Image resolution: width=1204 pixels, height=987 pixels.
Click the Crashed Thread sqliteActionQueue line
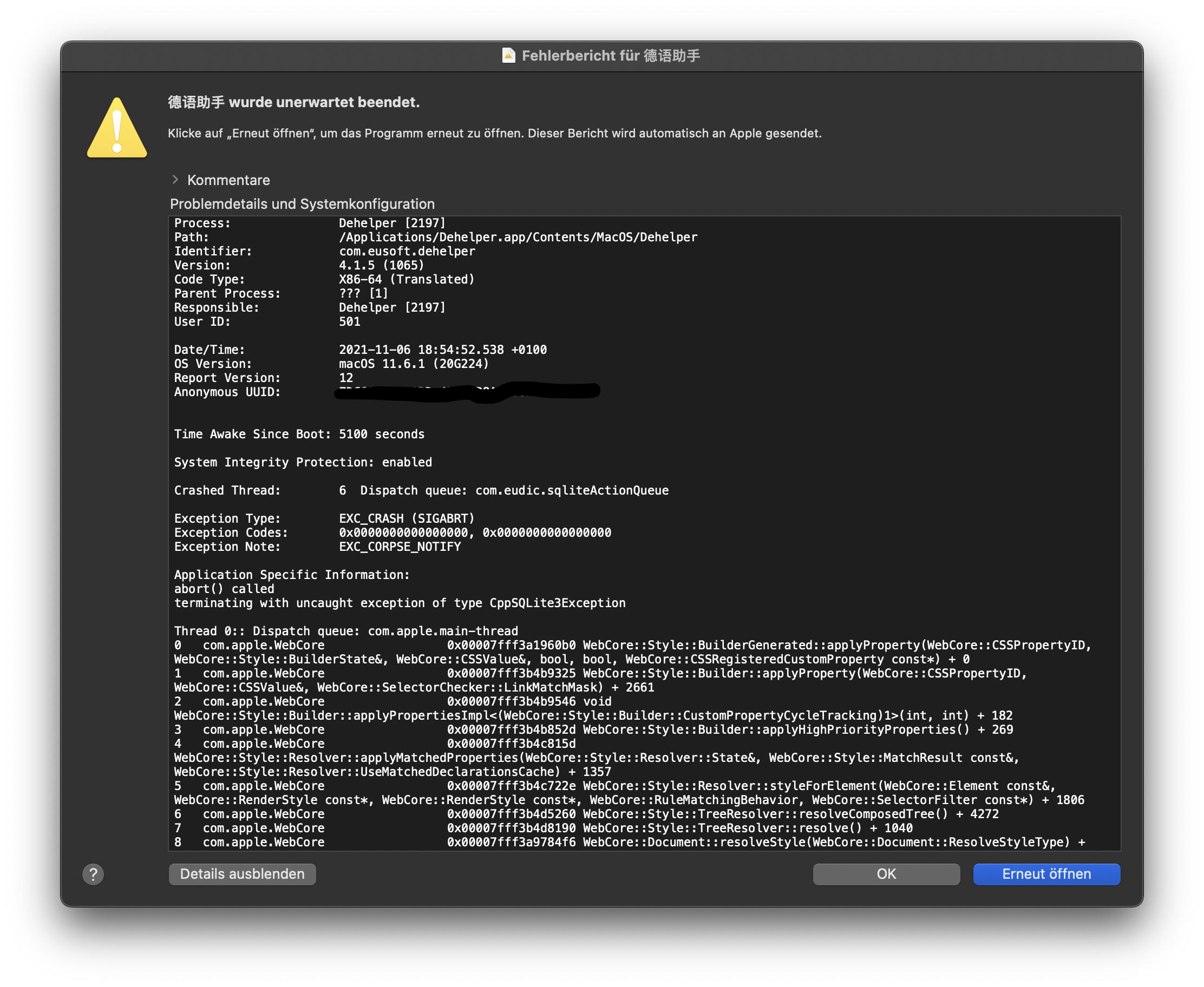click(x=421, y=491)
